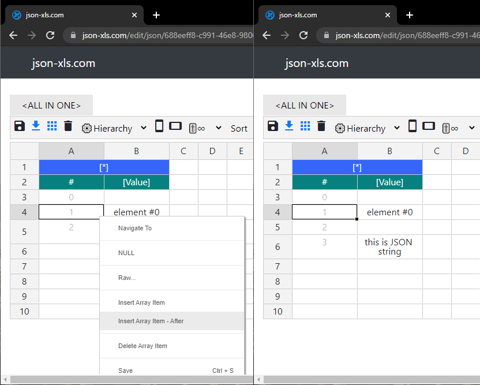The image size is (480, 385).
Task: Click the trash icon in right window toolbar
Action: click(321, 126)
